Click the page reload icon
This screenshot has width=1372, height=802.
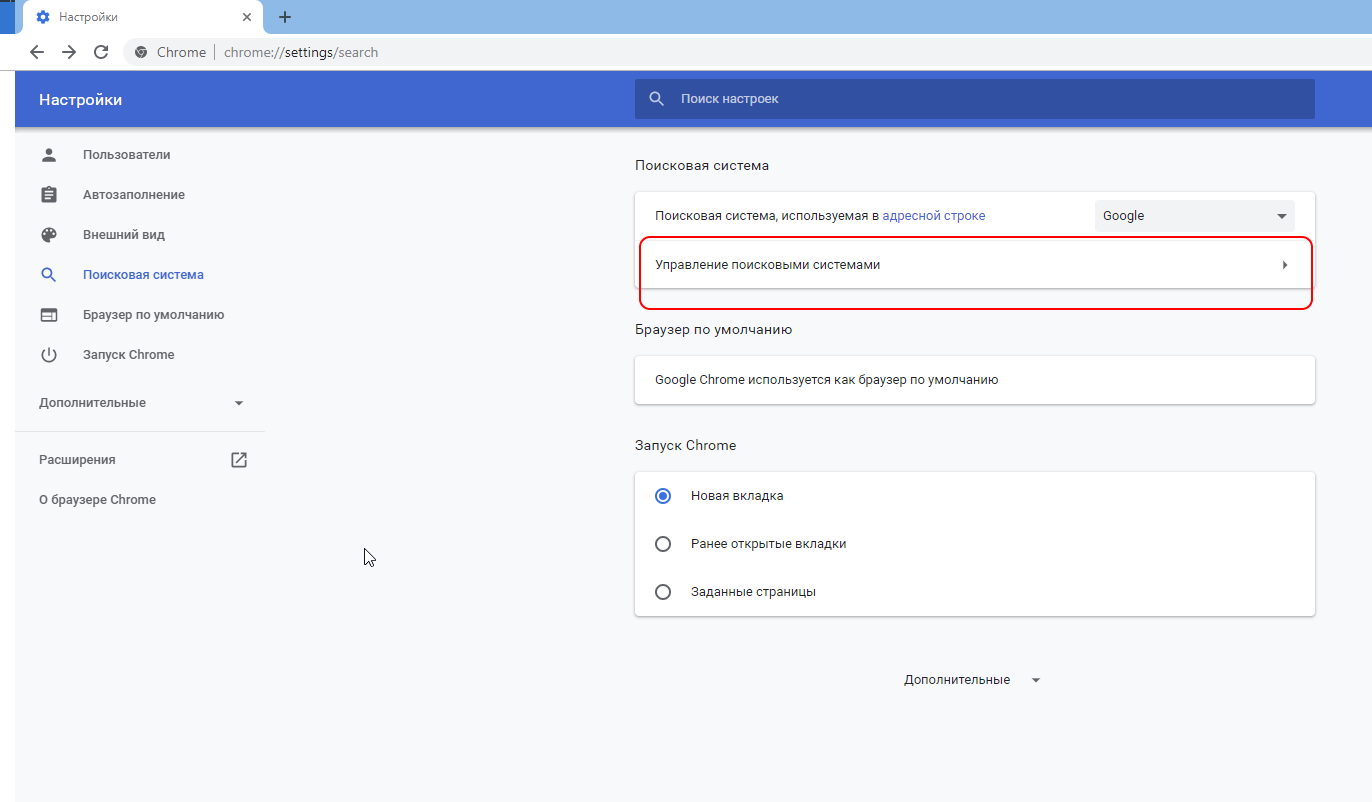tap(100, 51)
